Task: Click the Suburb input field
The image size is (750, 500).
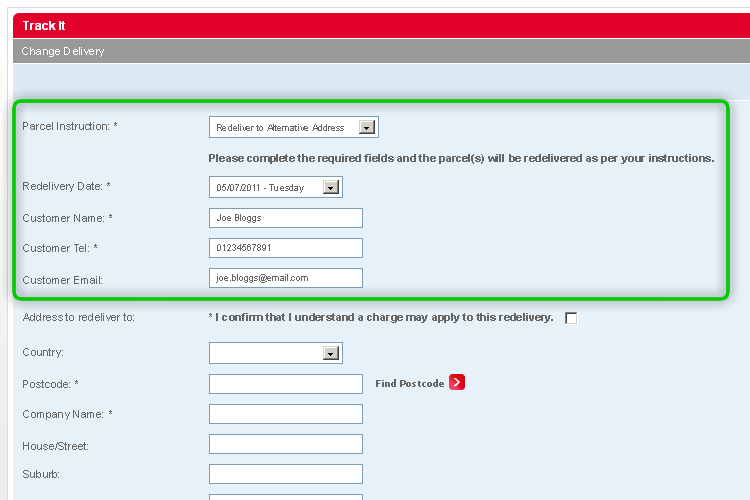Action: coord(286,474)
